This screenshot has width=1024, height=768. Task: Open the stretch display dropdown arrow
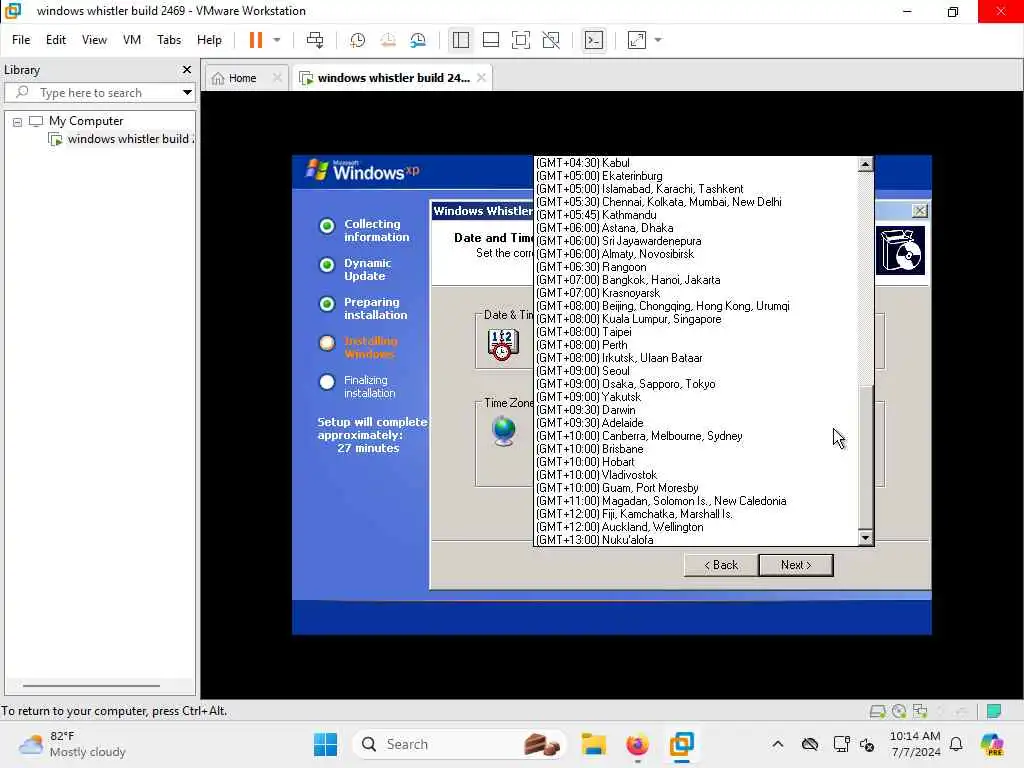coord(658,40)
